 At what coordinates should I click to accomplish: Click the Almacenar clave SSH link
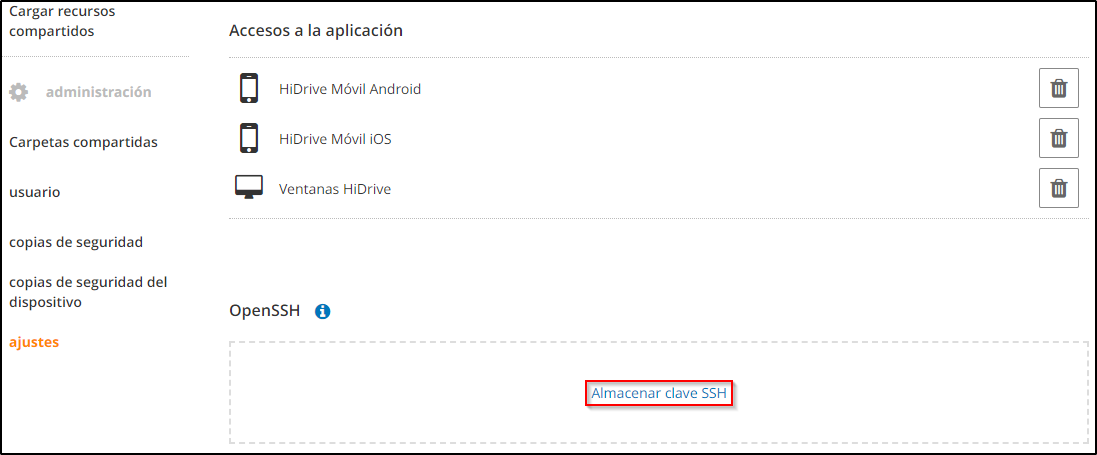(x=659, y=394)
